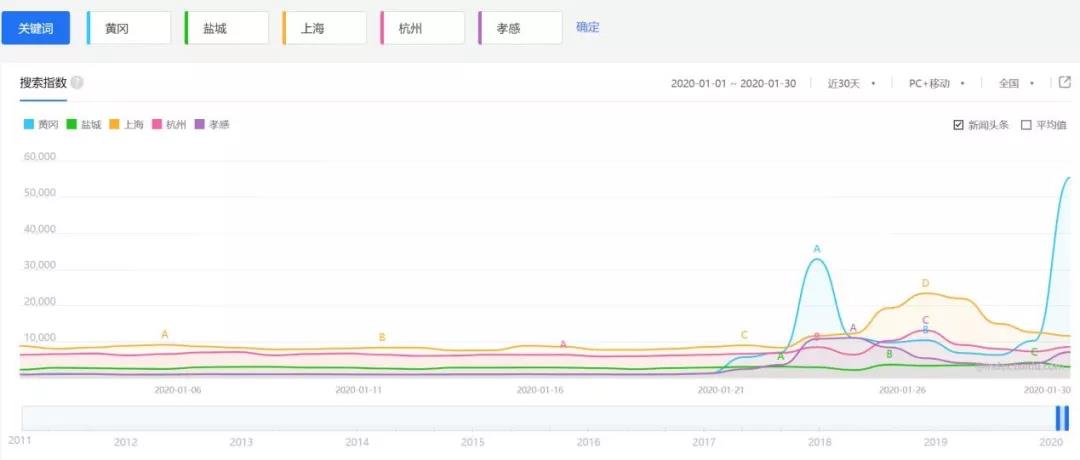Click the orange news marker B near 2020-01-11
Image resolution: width=1080 pixels, height=460 pixels.
point(382,337)
